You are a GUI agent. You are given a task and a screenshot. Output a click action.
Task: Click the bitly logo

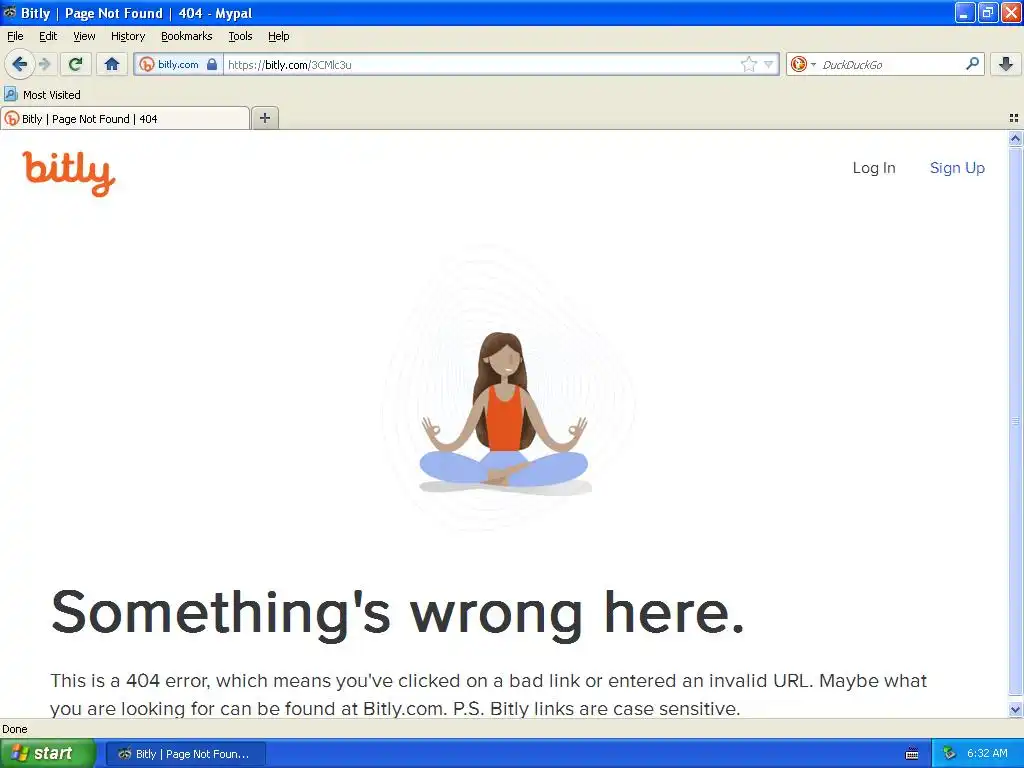point(69,173)
